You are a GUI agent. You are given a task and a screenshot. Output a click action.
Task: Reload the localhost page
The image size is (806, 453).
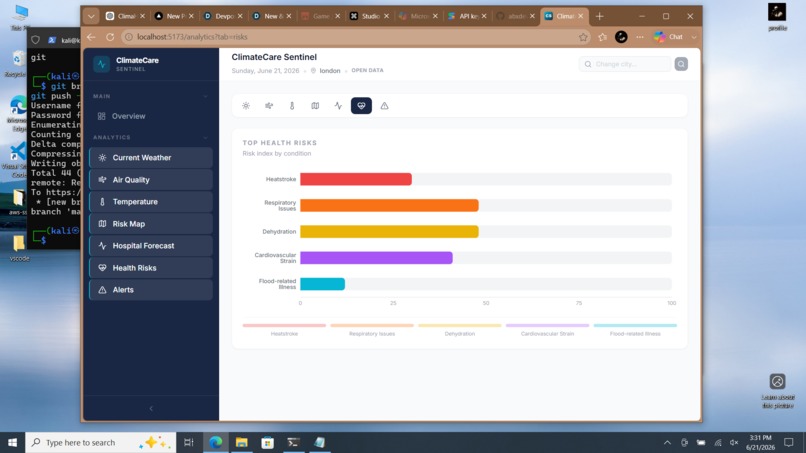coord(110,37)
